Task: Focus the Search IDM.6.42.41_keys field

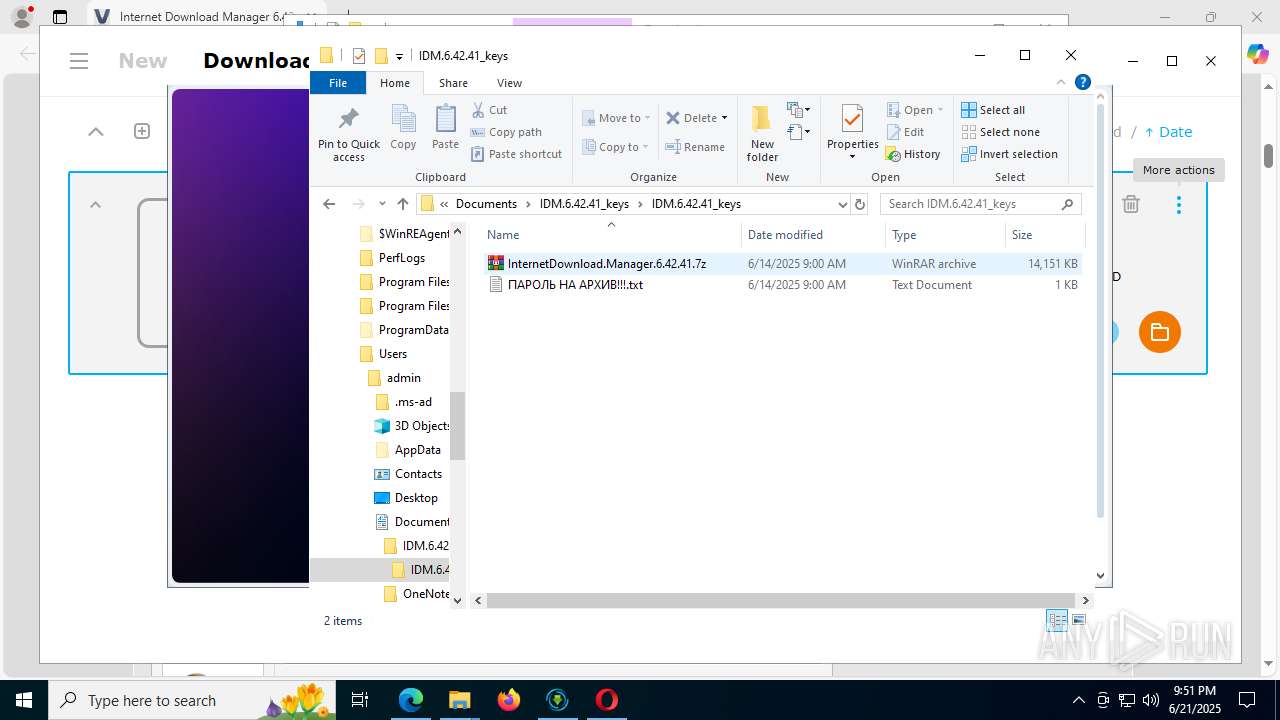Action: [x=980, y=204]
